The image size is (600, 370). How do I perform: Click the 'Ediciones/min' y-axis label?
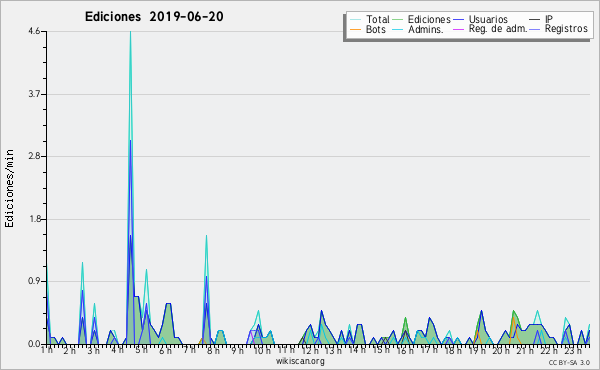click(x=9, y=188)
